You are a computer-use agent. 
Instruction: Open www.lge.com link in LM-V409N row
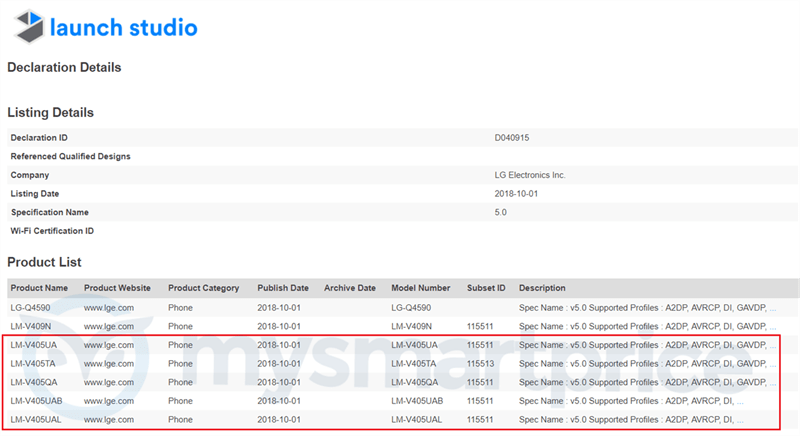[x=109, y=326]
